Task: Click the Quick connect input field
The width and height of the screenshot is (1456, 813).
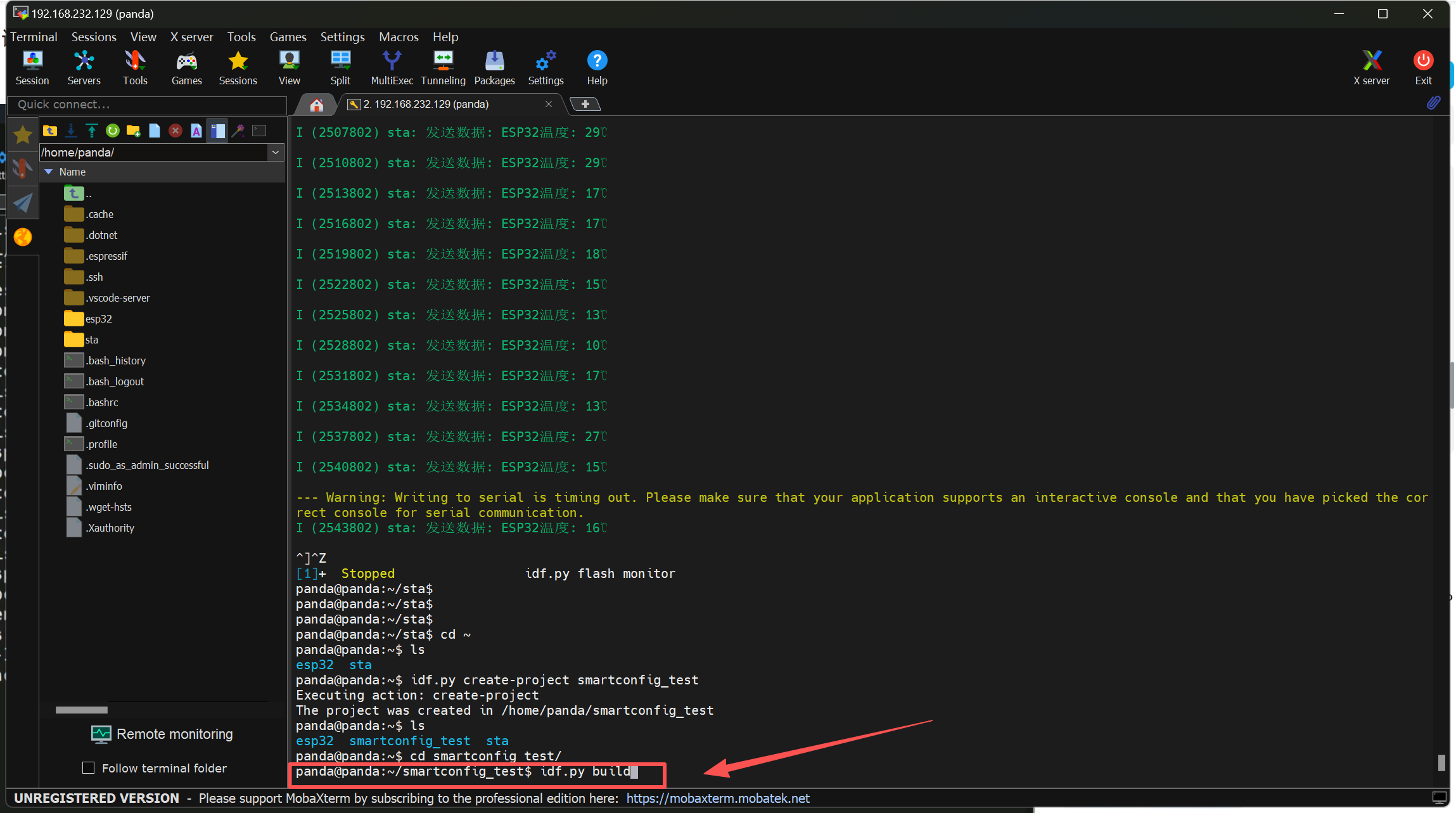Action: pyautogui.click(x=147, y=105)
